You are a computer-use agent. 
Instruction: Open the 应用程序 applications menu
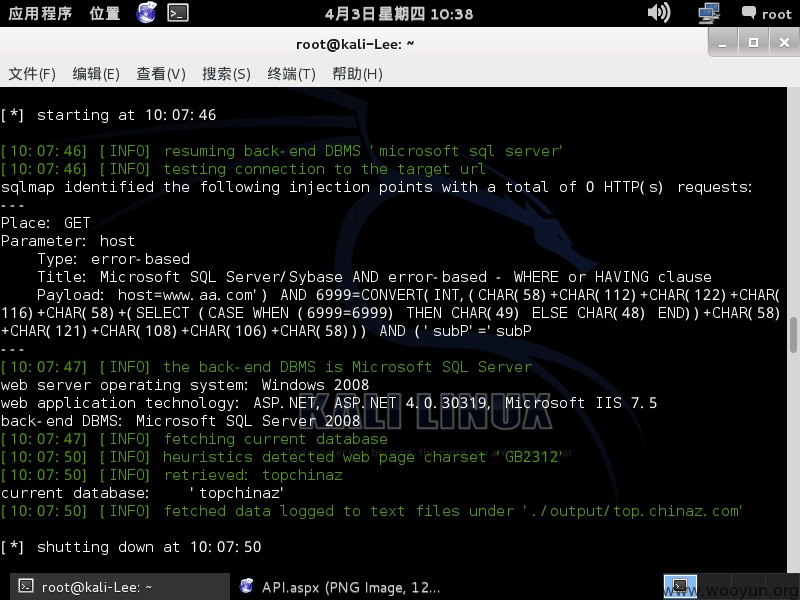[40, 13]
